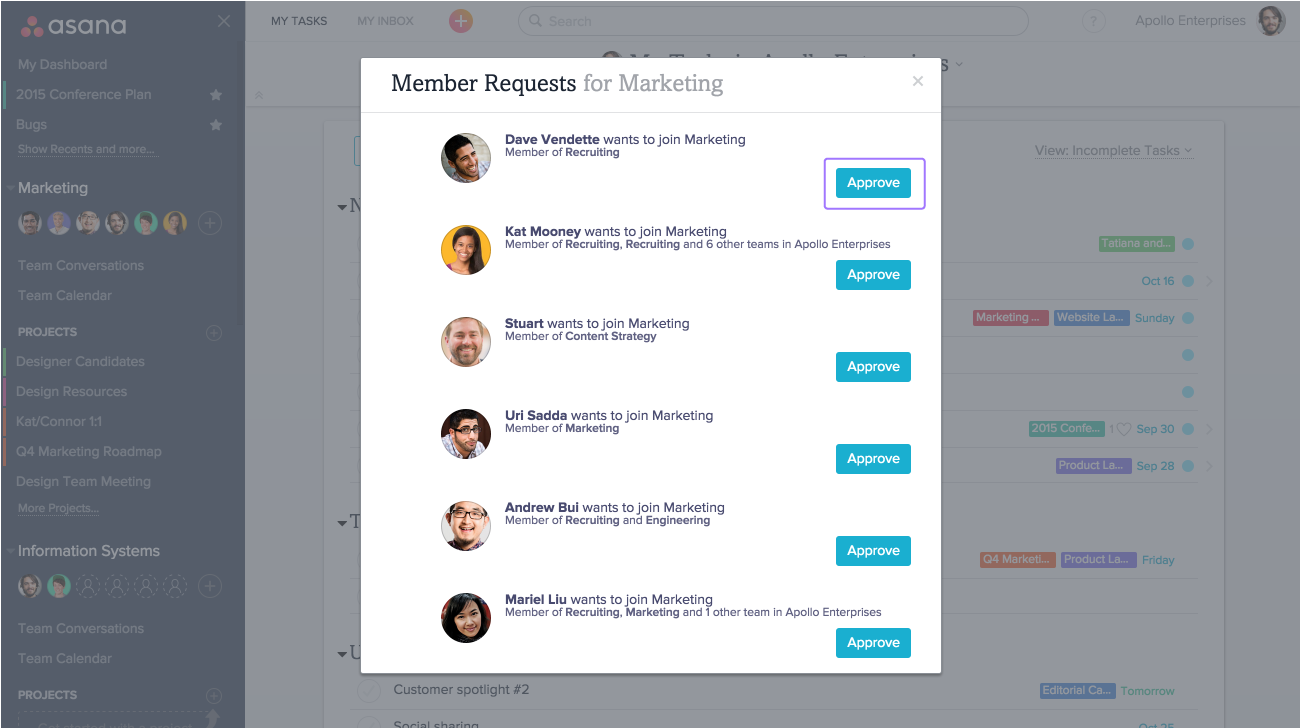Add a member to Information Systems team

[x=209, y=586]
